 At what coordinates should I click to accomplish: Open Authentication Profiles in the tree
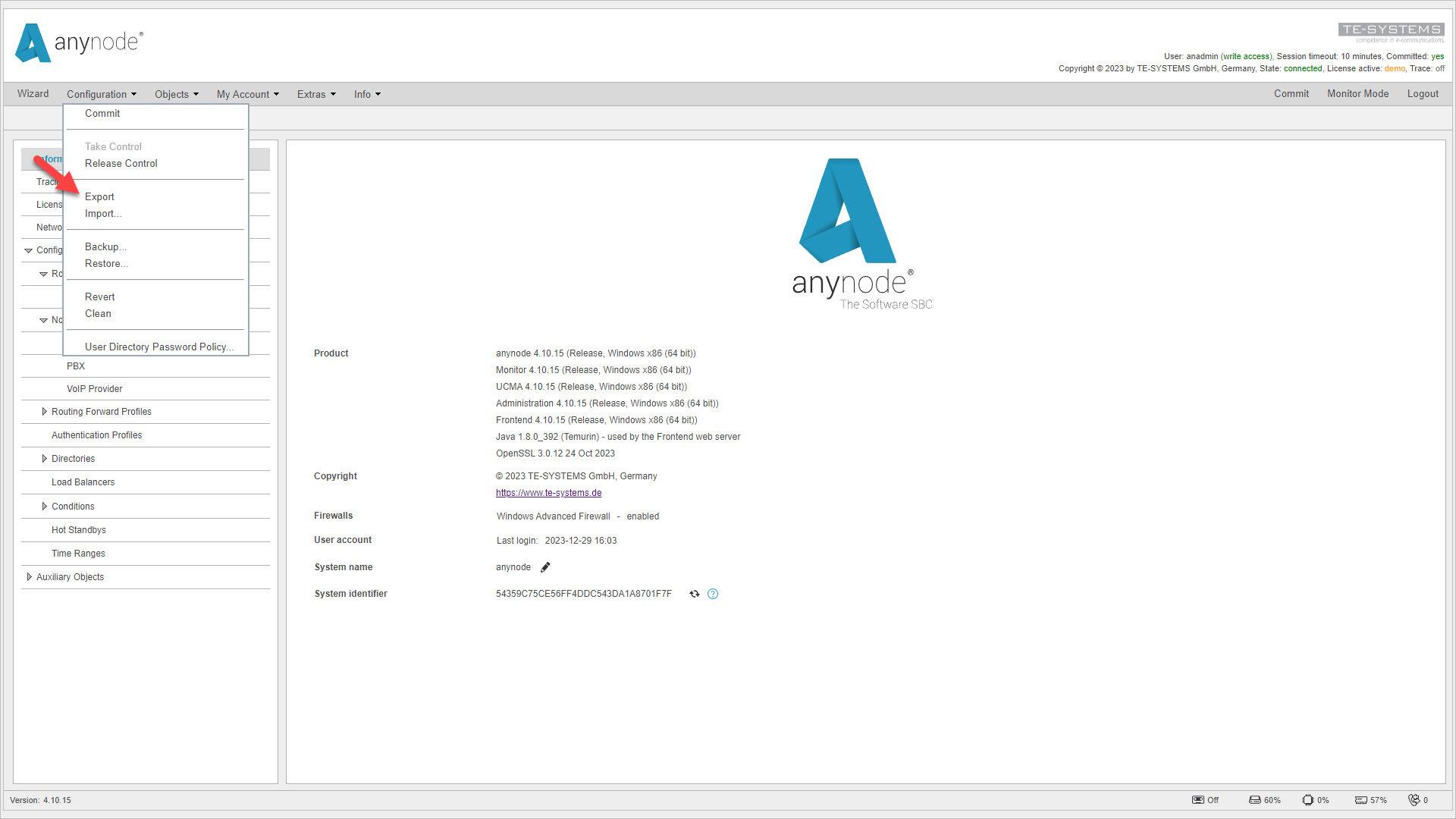point(97,435)
